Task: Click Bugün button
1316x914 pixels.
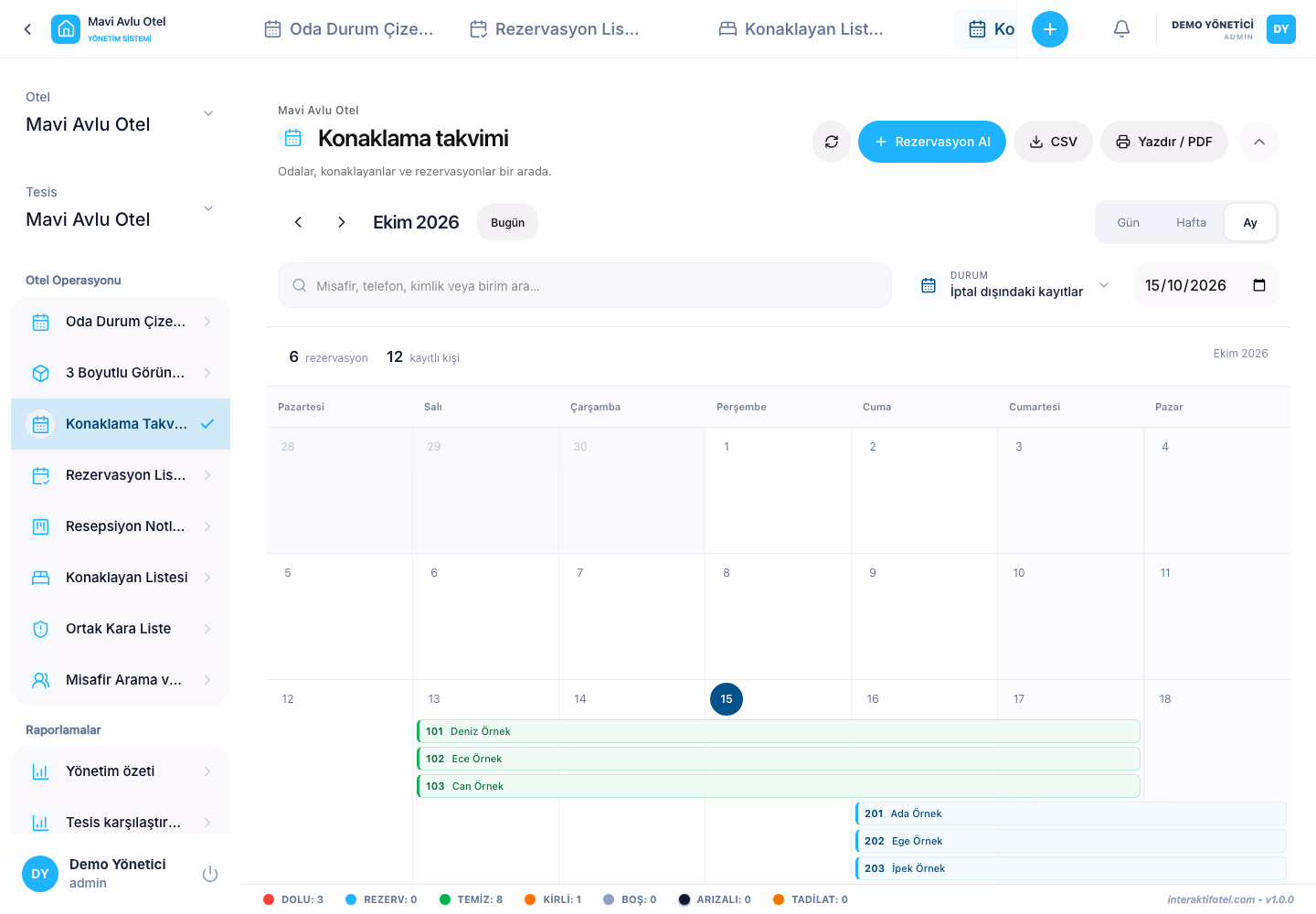Action: coord(507,222)
